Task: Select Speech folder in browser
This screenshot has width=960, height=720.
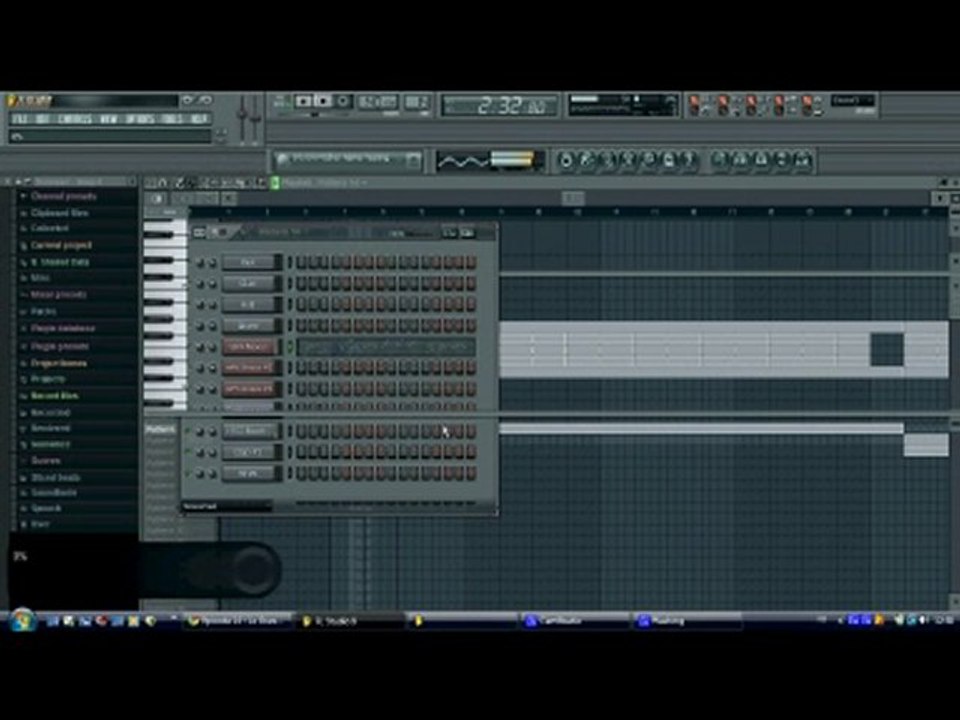Action: tap(46, 508)
